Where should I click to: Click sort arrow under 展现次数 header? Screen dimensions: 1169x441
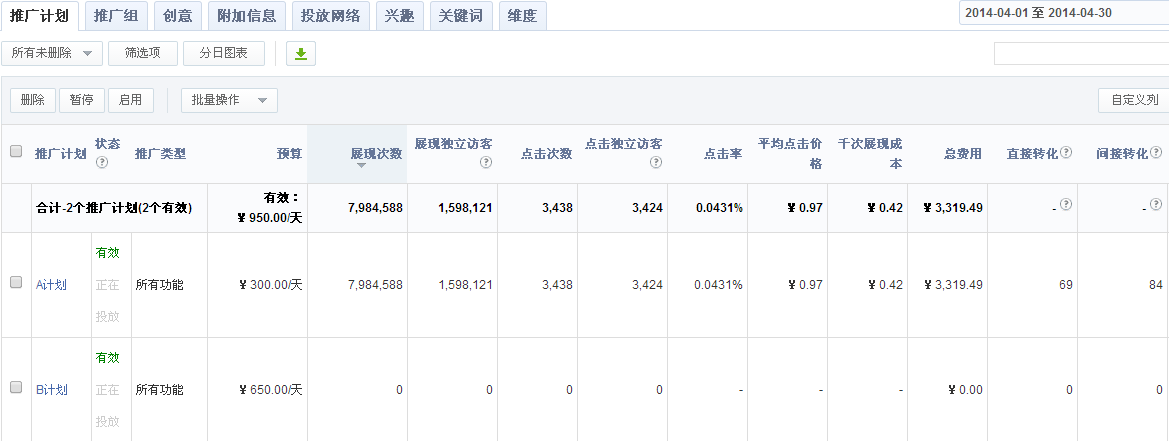tap(361, 165)
